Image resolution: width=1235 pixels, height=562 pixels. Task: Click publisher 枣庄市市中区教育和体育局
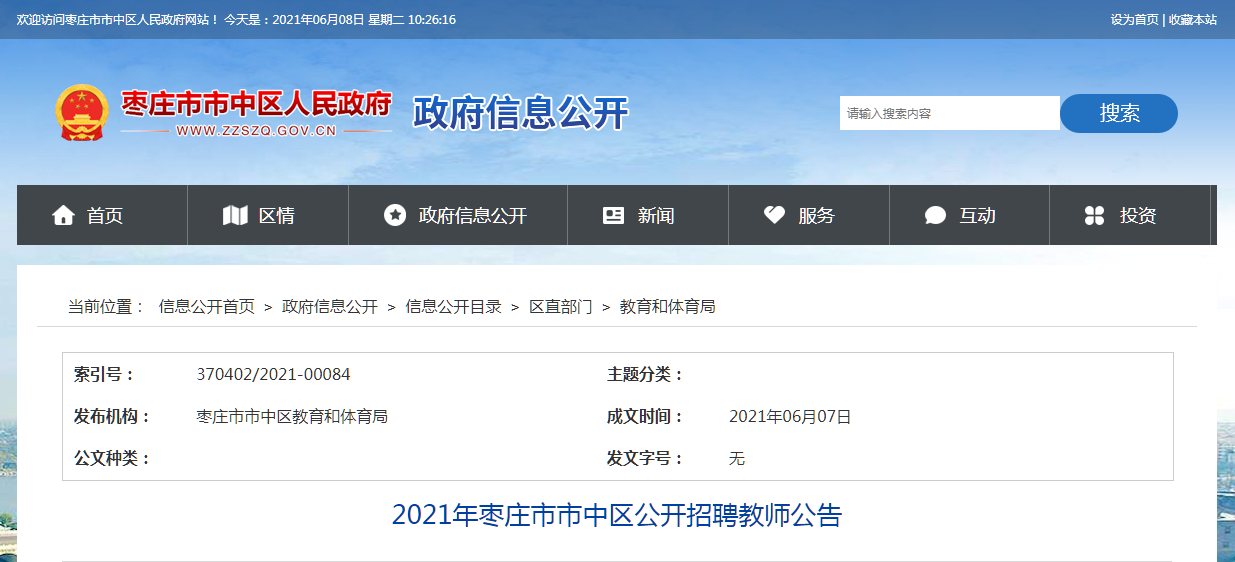click(292, 416)
